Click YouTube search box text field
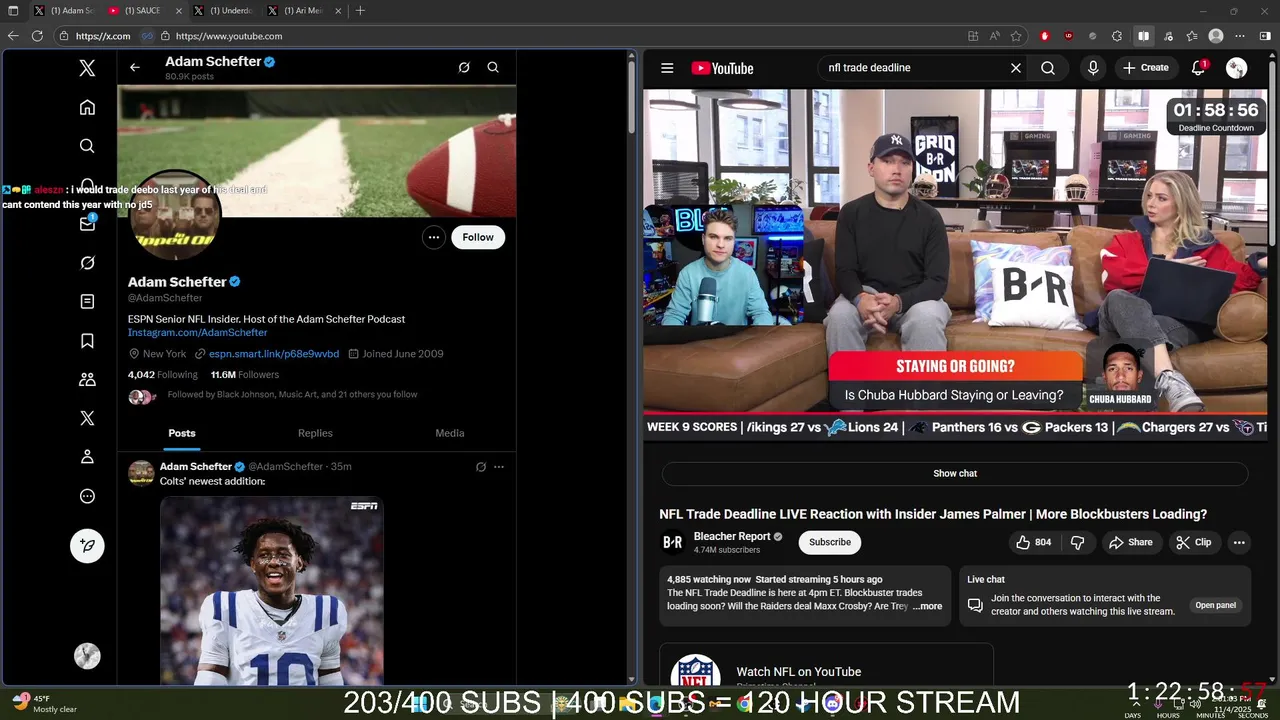Viewport: 1280px width, 720px height. coord(912,68)
